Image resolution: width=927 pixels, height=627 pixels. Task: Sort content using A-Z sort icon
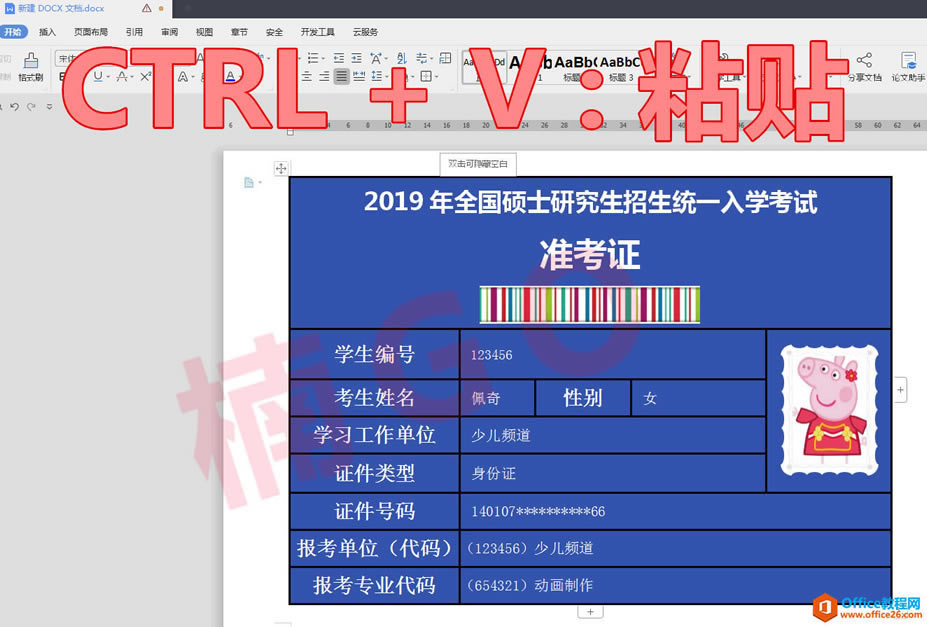(x=402, y=57)
